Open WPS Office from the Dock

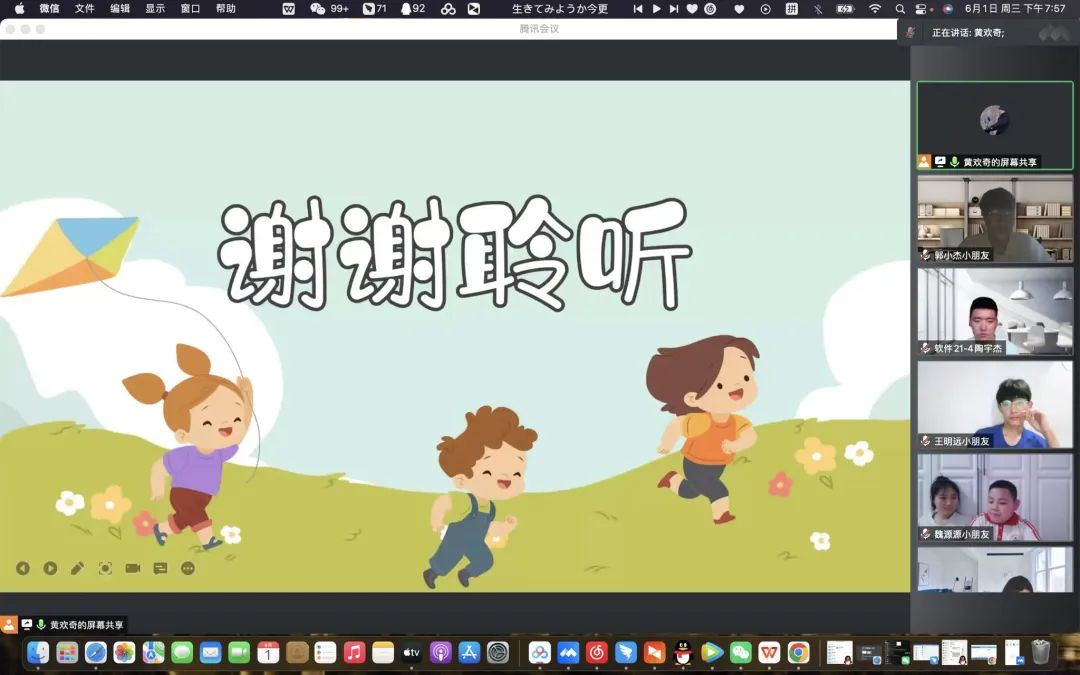pos(769,653)
